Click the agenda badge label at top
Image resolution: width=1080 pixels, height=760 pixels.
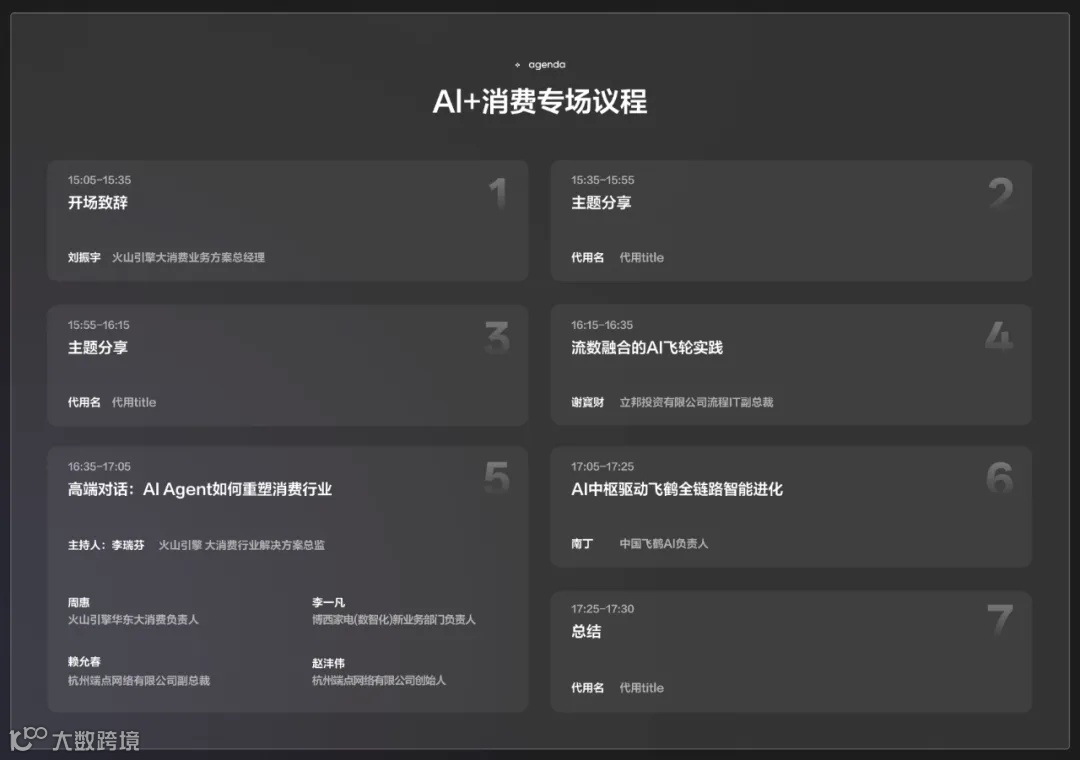click(x=545, y=64)
